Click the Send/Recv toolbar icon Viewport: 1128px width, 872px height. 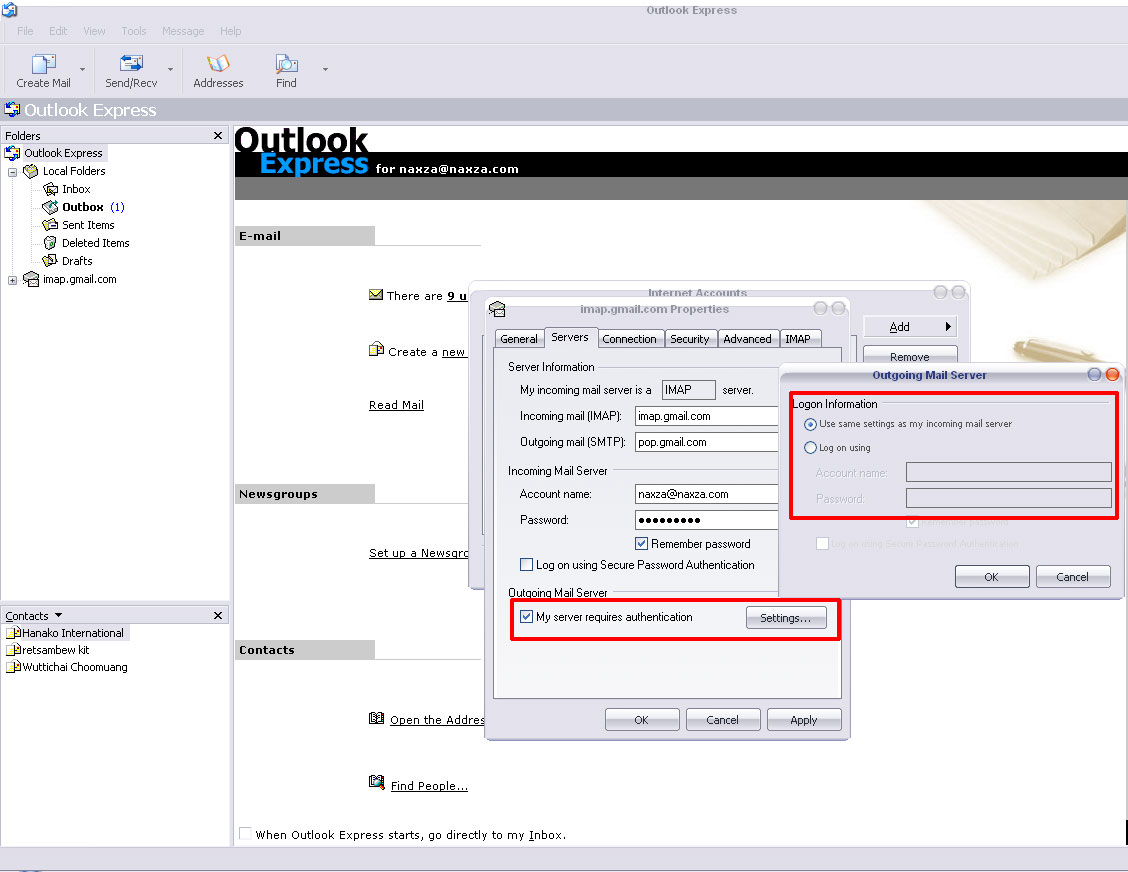(131, 64)
